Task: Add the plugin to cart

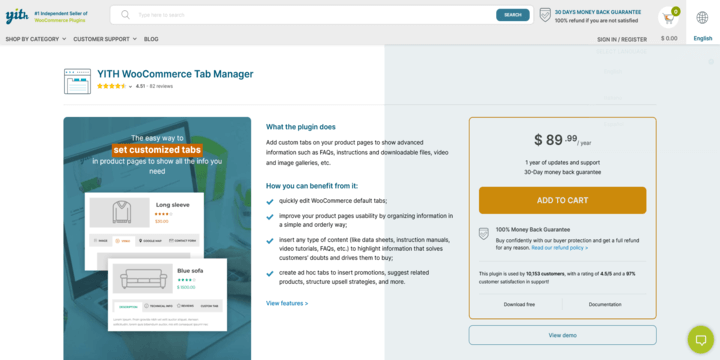Action: 562,200
